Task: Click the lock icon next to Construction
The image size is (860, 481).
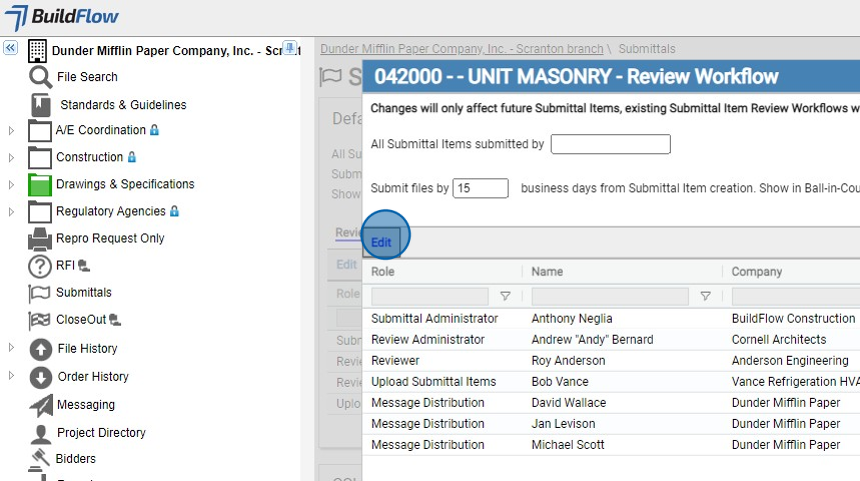Action: point(132,157)
